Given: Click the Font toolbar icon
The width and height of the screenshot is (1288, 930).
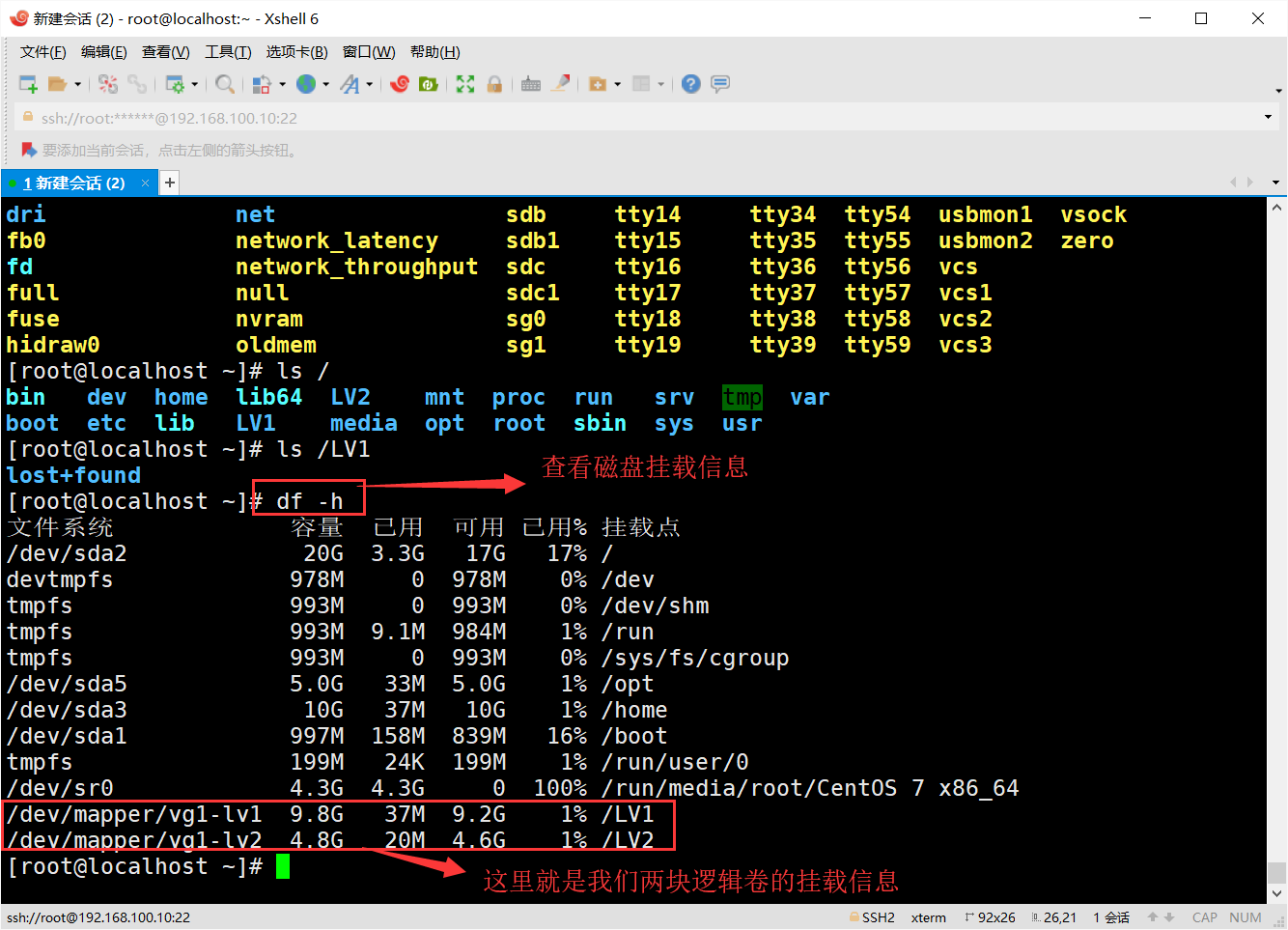Looking at the screenshot, I should [x=350, y=84].
